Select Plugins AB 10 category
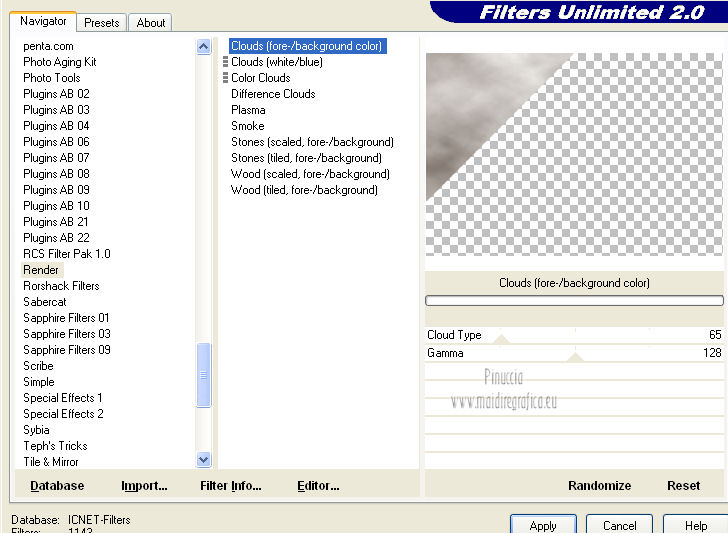This screenshot has width=728, height=533. [x=56, y=206]
